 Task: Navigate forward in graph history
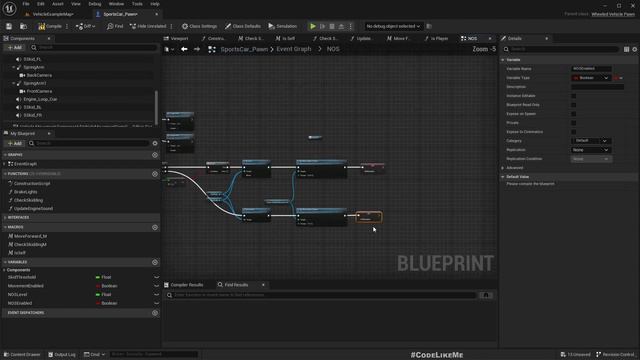coord(197,49)
